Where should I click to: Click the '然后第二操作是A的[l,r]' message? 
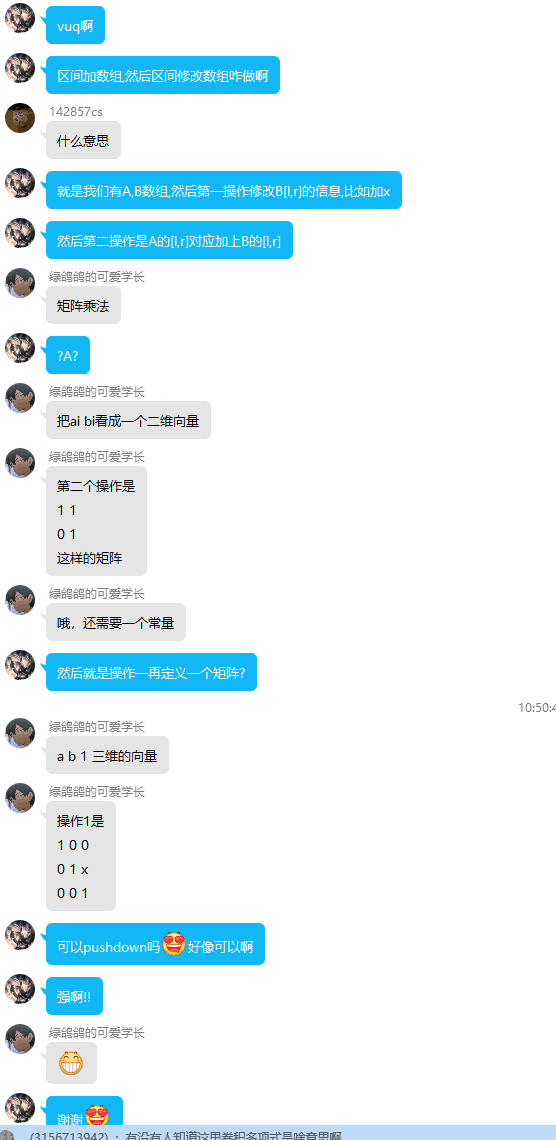tap(169, 240)
